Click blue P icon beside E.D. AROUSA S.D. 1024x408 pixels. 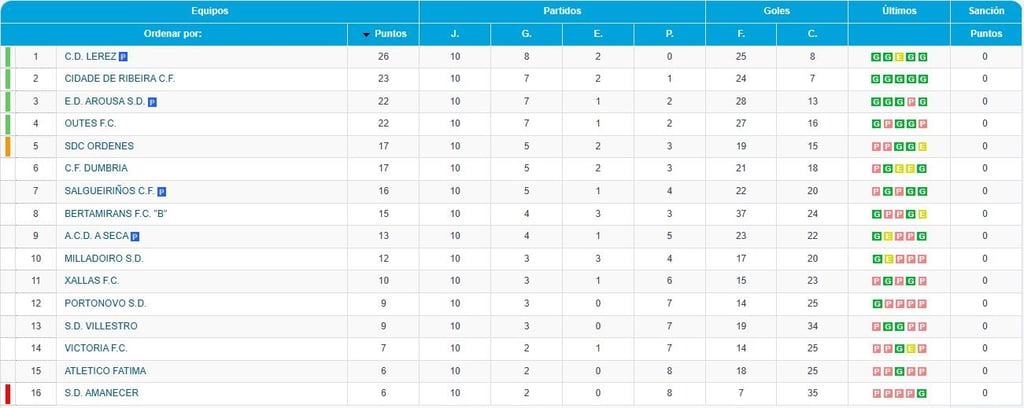(x=152, y=102)
